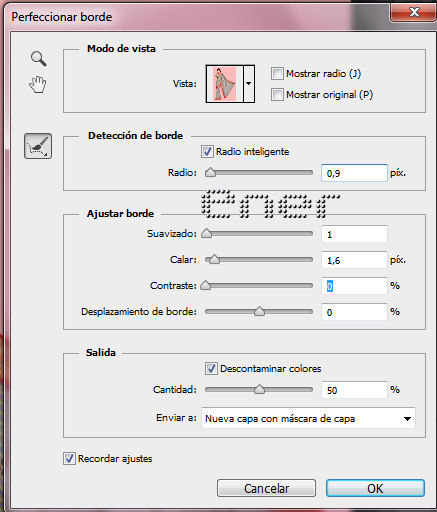The height and width of the screenshot is (512, 437).
Task: Click the Radio slider handle
Action: click(x=210, y=172)
